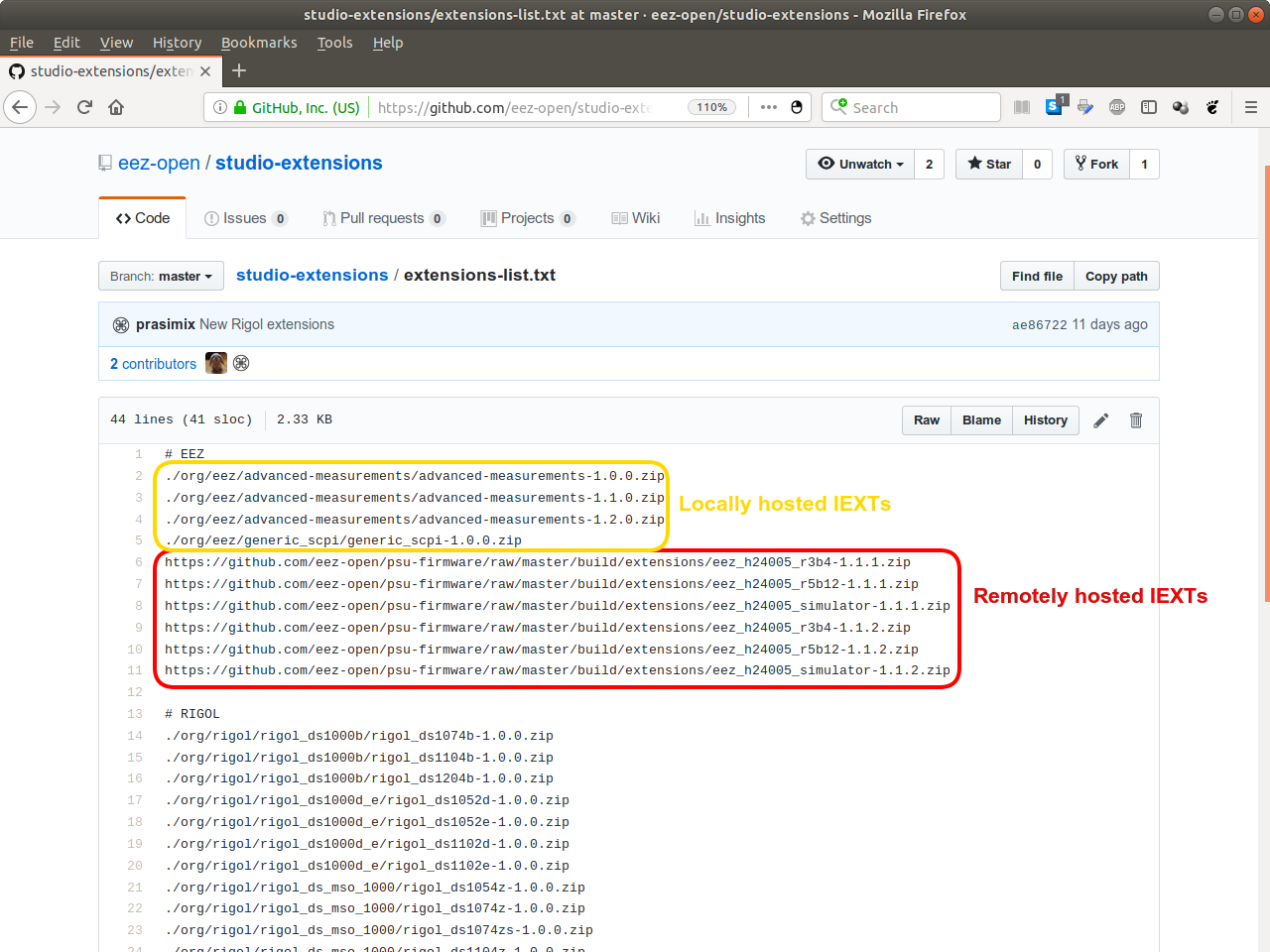Image resolution: width=1270 pixels, height=952 pixels.
Task: Click the prasimix author link
Action: (166, 324)
